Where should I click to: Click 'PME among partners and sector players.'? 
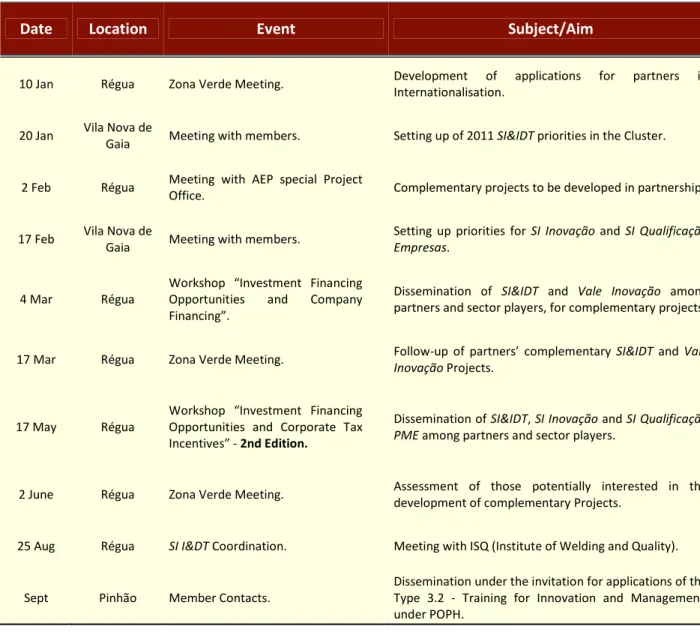[x=504, y=435]
